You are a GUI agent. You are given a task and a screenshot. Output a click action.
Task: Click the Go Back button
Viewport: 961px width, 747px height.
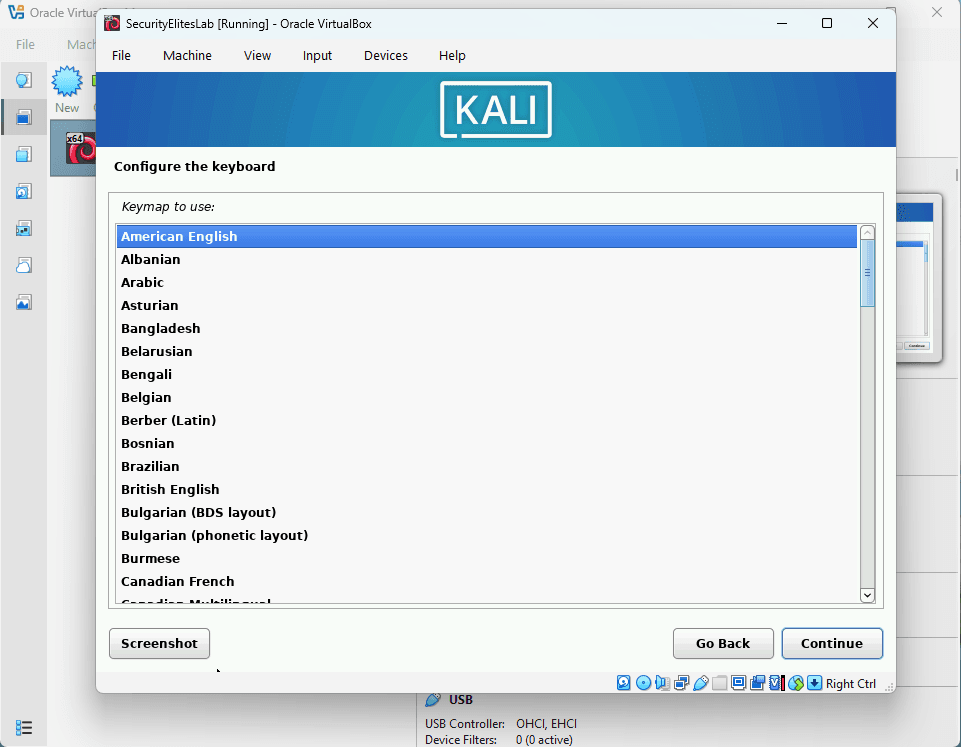pos(723,643)
